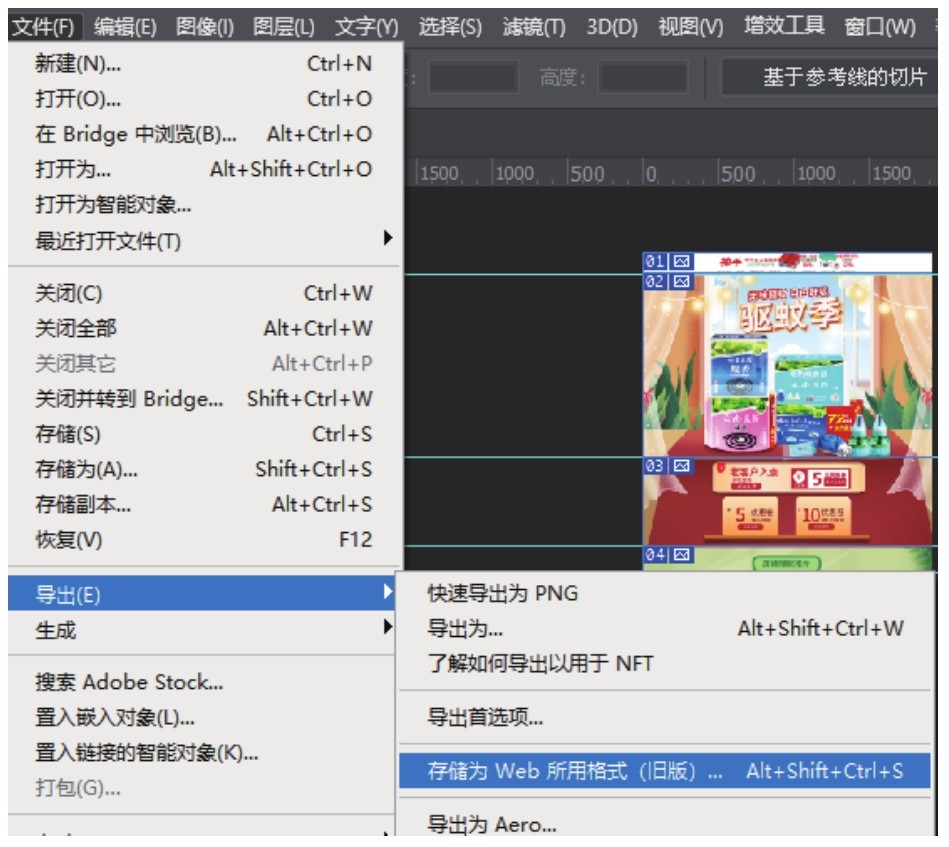This screenshot has width=949, height=847.
Task: Choose 快速导出为 PNG in the submenu
Action: pos(665,593)
